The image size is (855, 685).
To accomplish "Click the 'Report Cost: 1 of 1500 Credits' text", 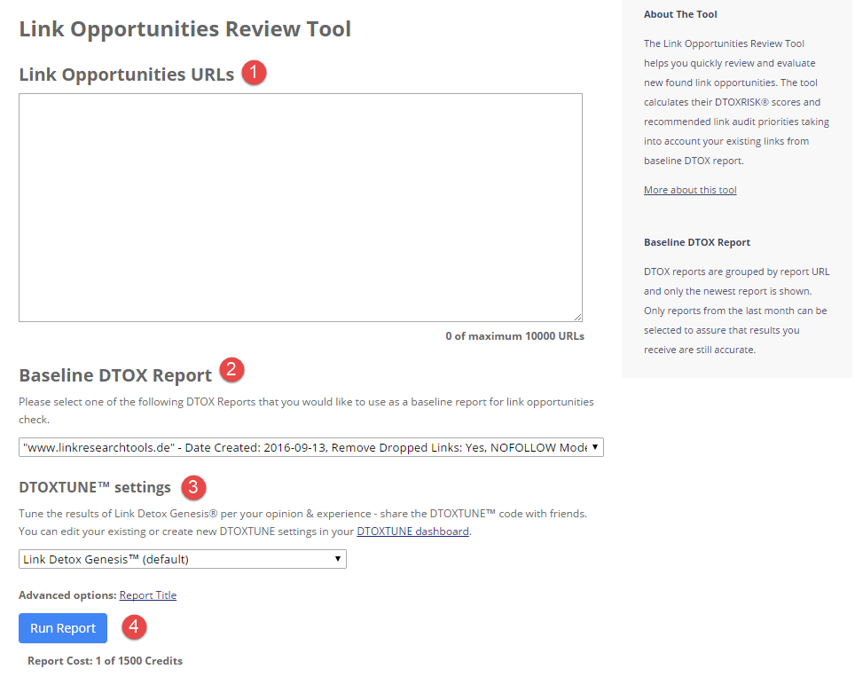I will (105, 660).
